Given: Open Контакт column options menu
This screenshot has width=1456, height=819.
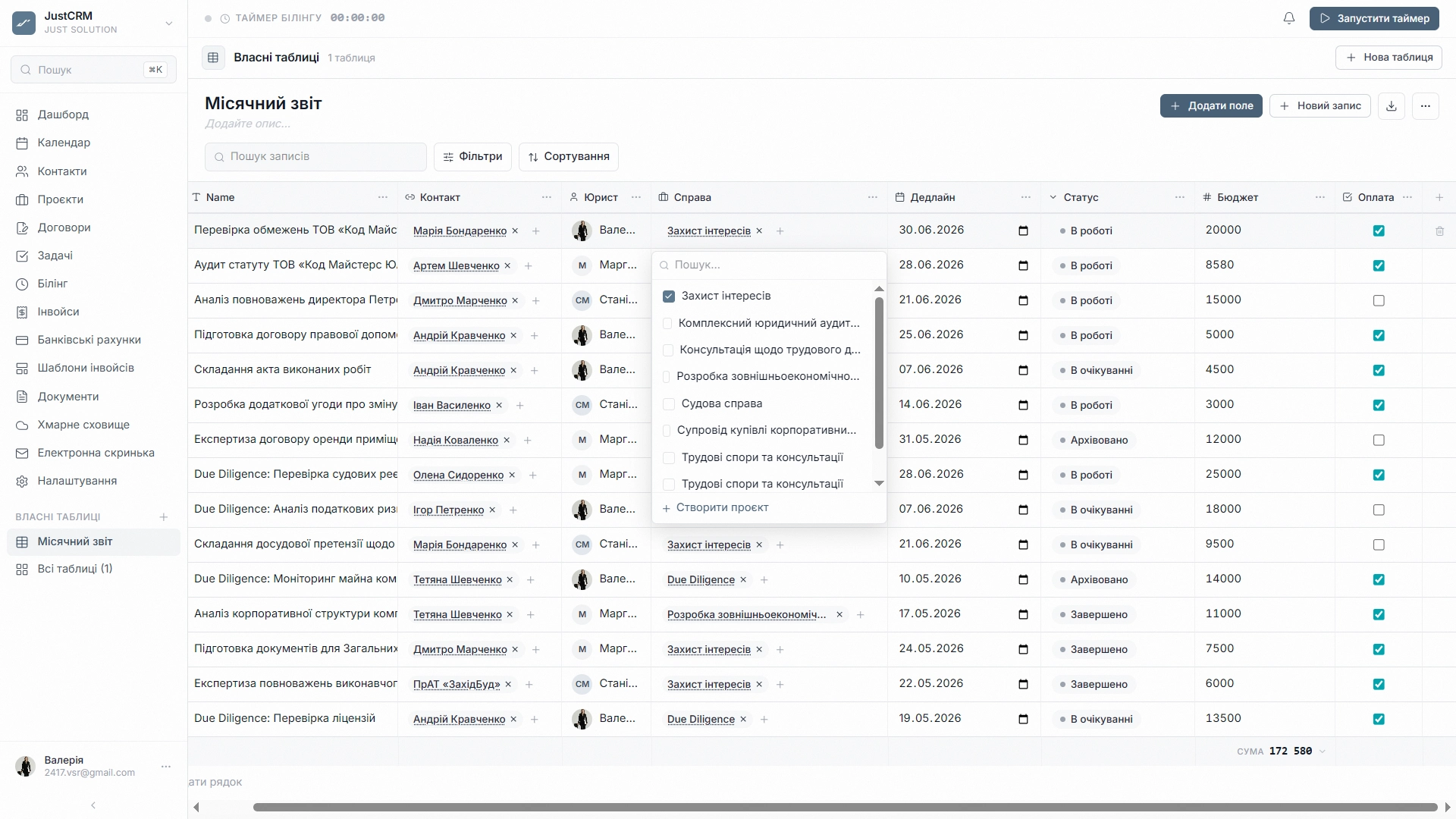Looking at the screenshot, I should [547, 197].
